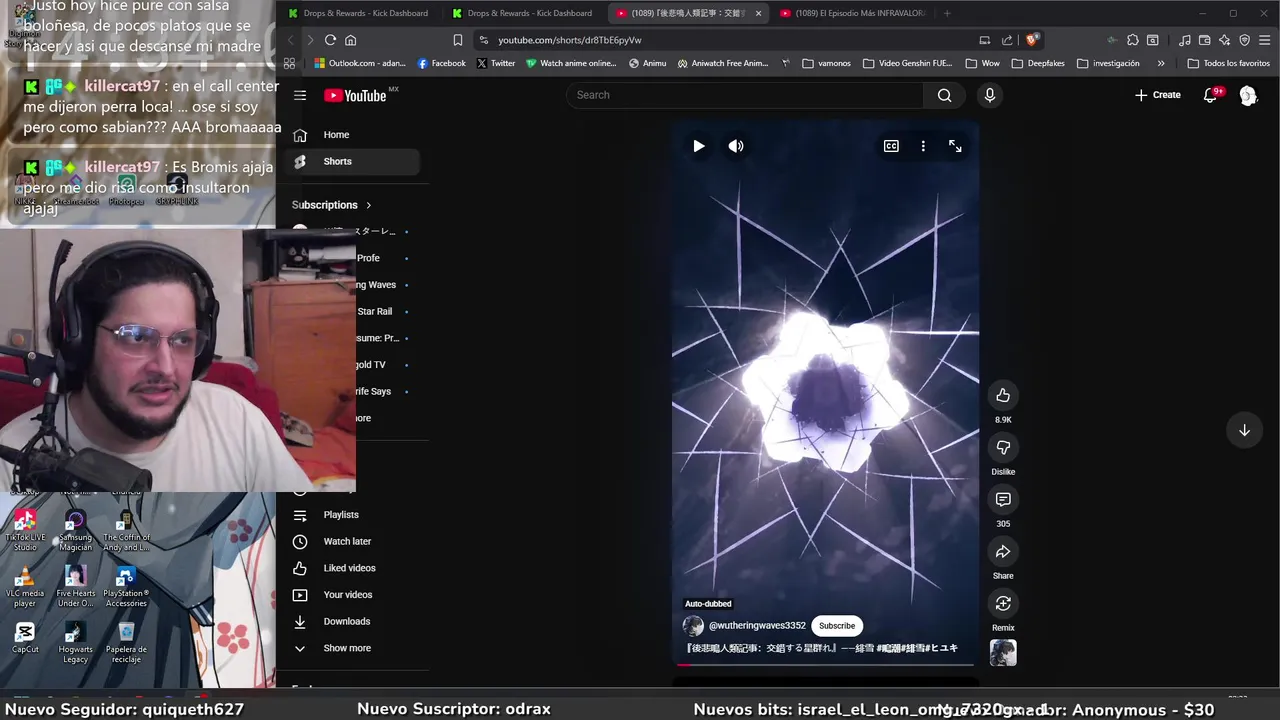1280x720 pixels.
Task: Share the current Short
Action: (x=1003, y=551)
